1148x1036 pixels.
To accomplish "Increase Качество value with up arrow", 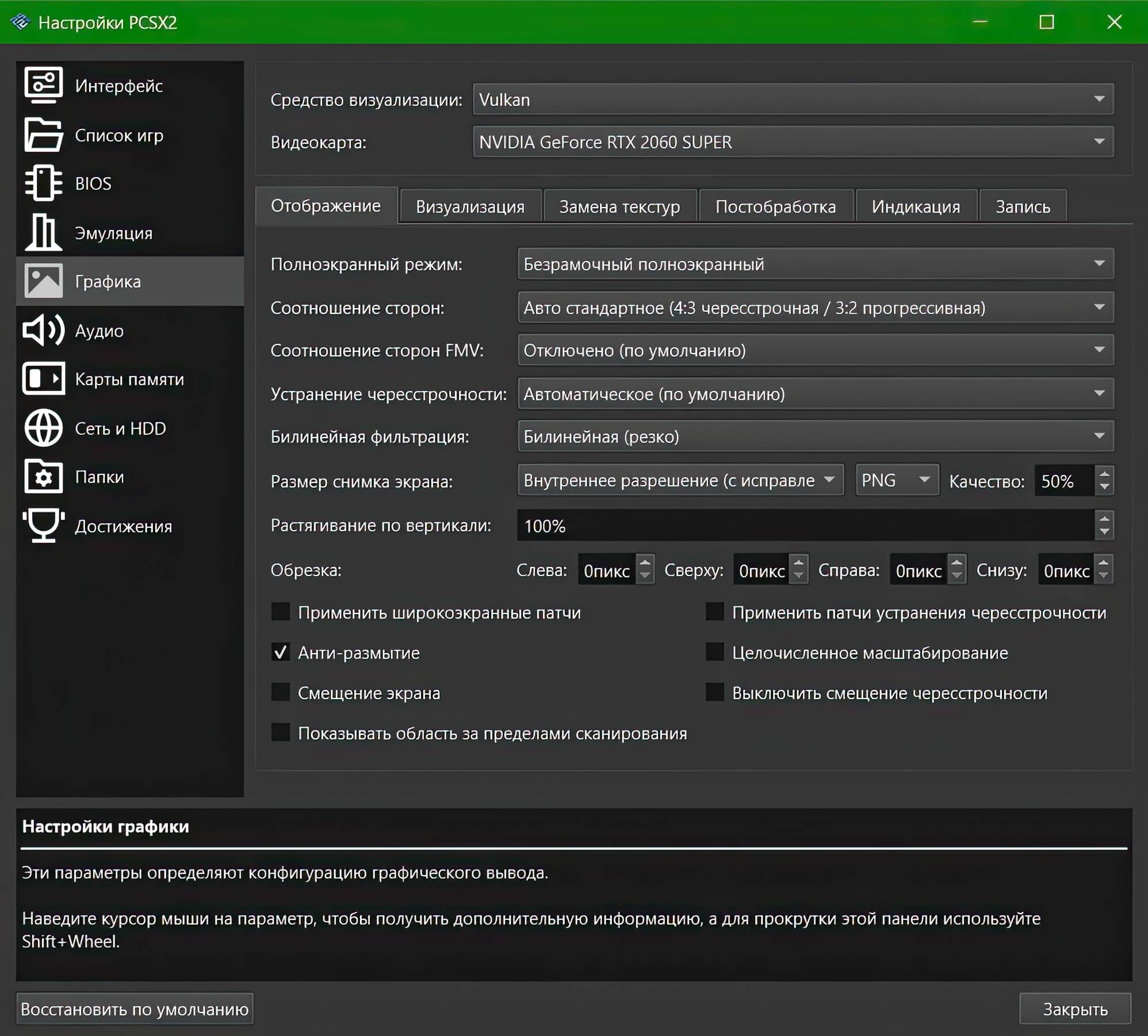I will pyautogui.click(x=1104, y=474).
